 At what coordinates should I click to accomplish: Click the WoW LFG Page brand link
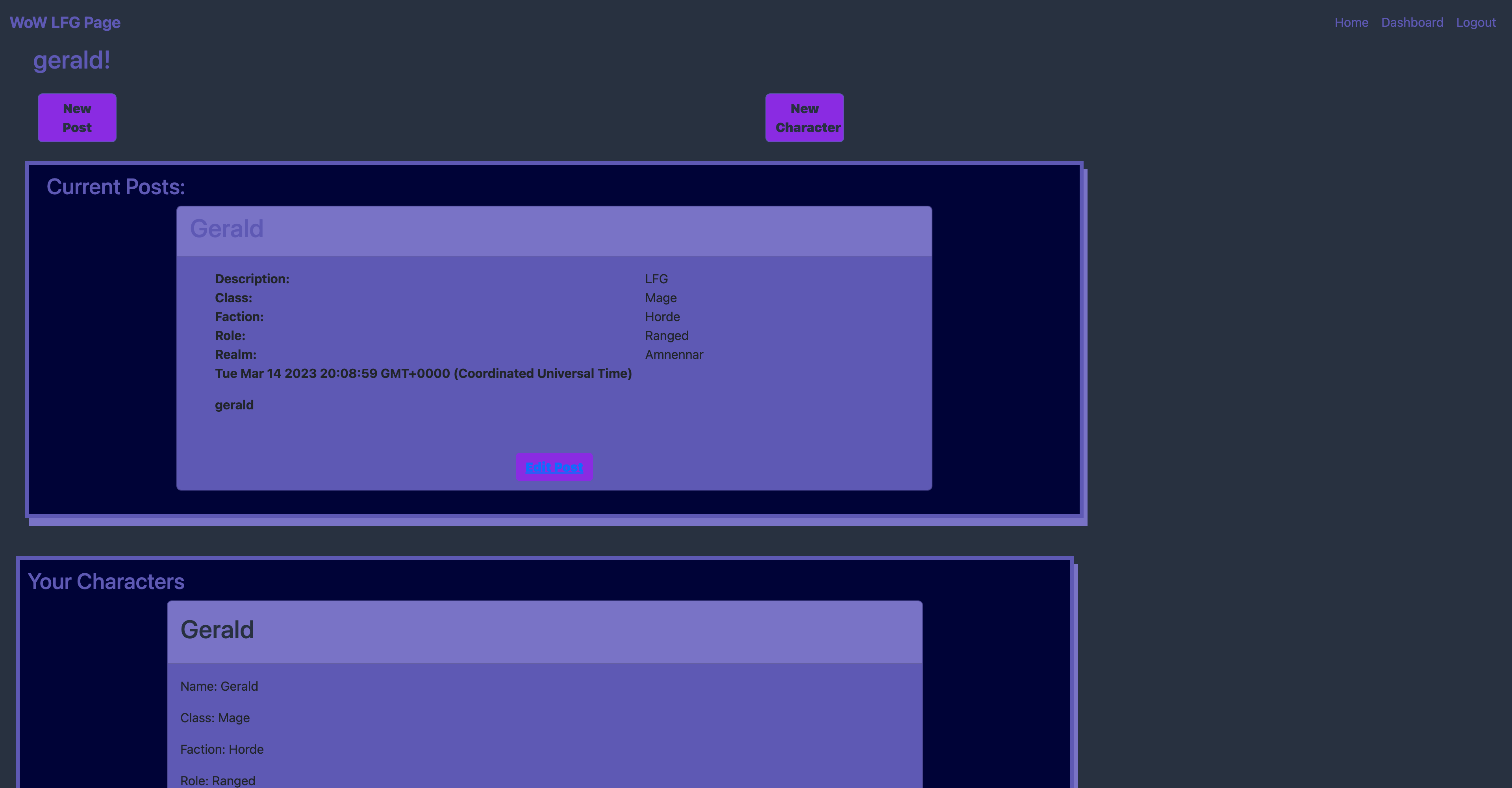click(65, 22)
